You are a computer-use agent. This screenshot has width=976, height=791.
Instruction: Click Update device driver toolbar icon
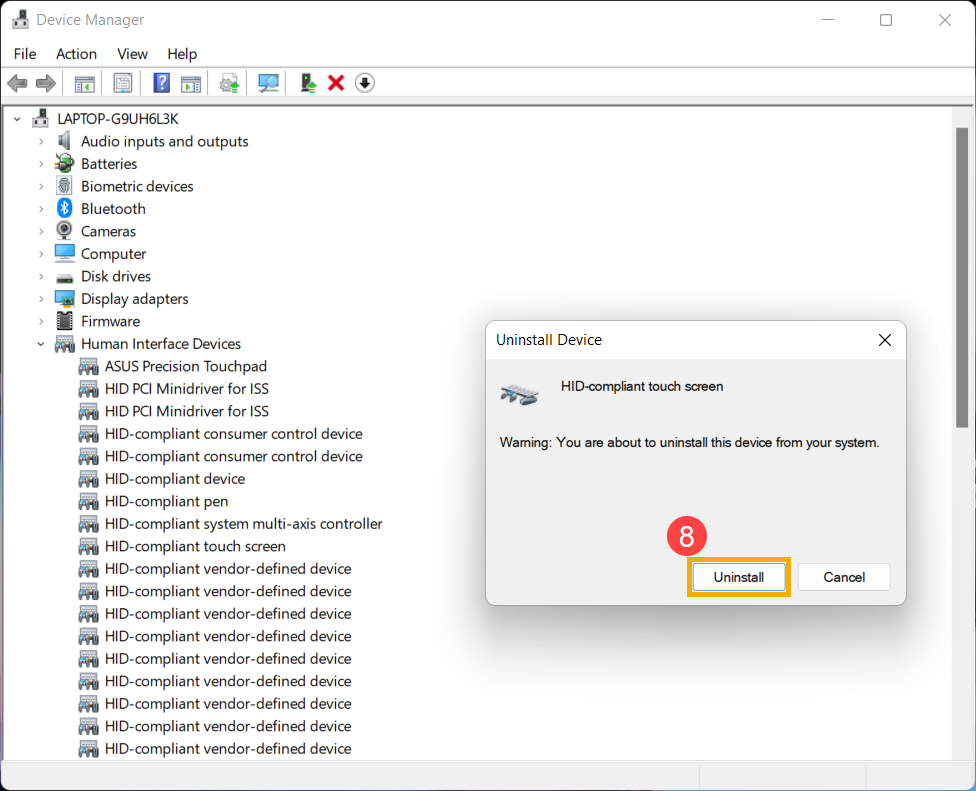[x=230, y=83]
